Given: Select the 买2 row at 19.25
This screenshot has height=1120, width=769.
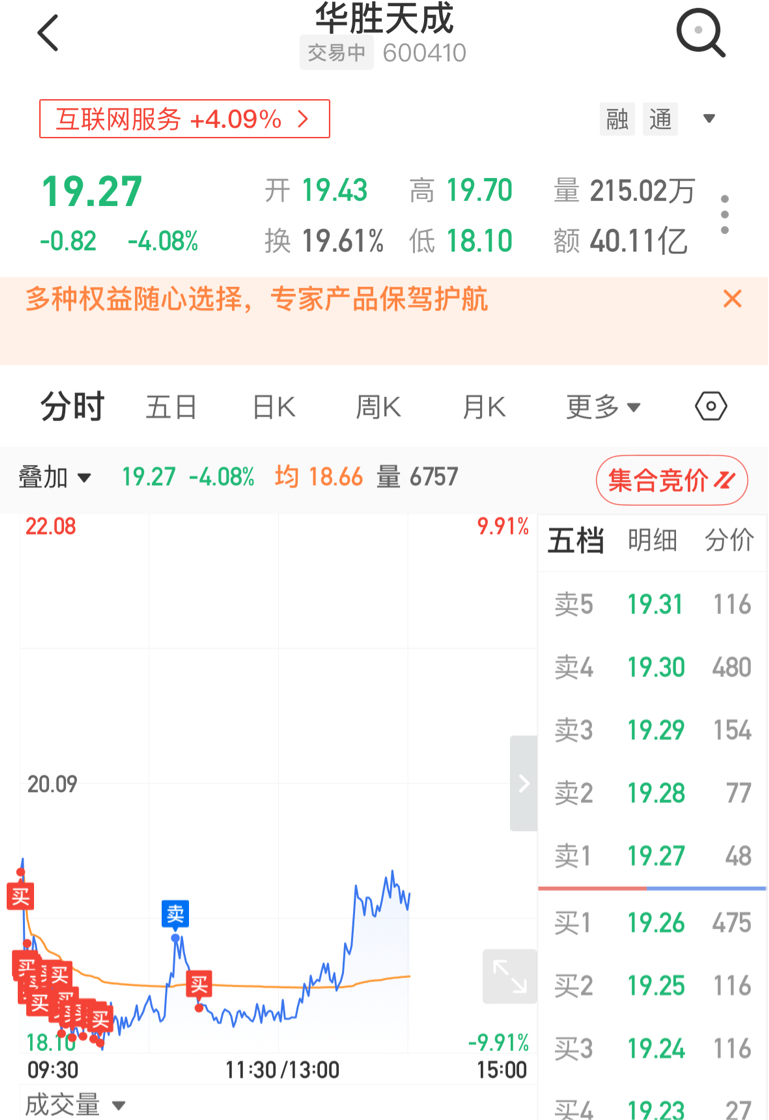Looking at the screenshot, I should click(x=653, y=986).
